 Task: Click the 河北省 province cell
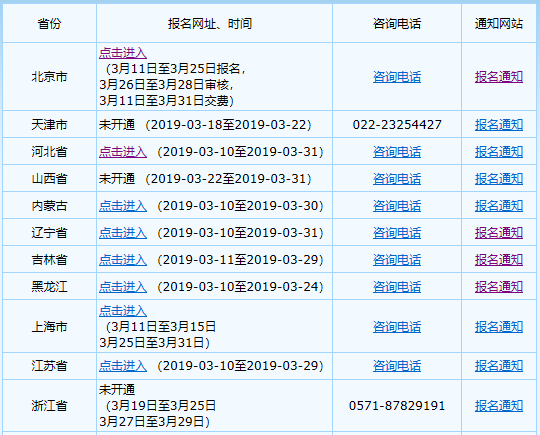coord(49,152)
